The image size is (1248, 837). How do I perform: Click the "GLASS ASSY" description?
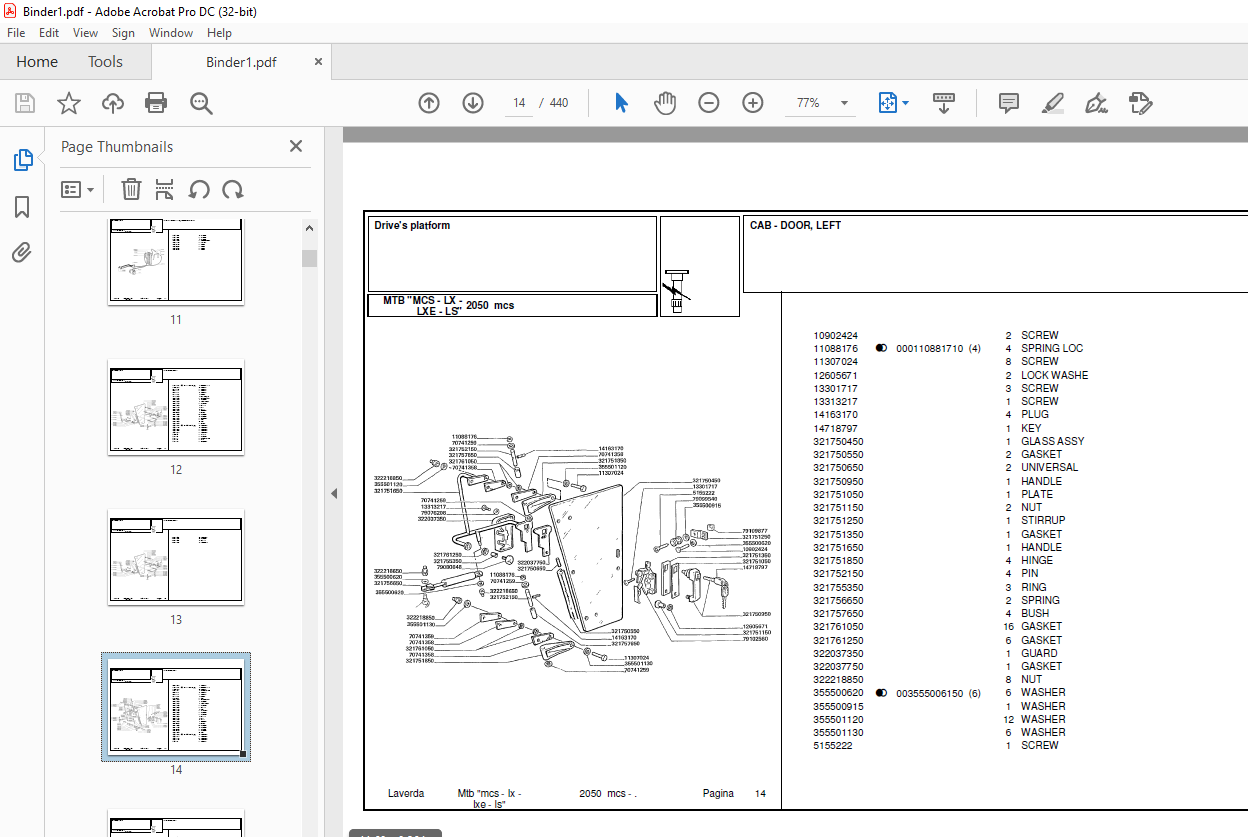1052,441
